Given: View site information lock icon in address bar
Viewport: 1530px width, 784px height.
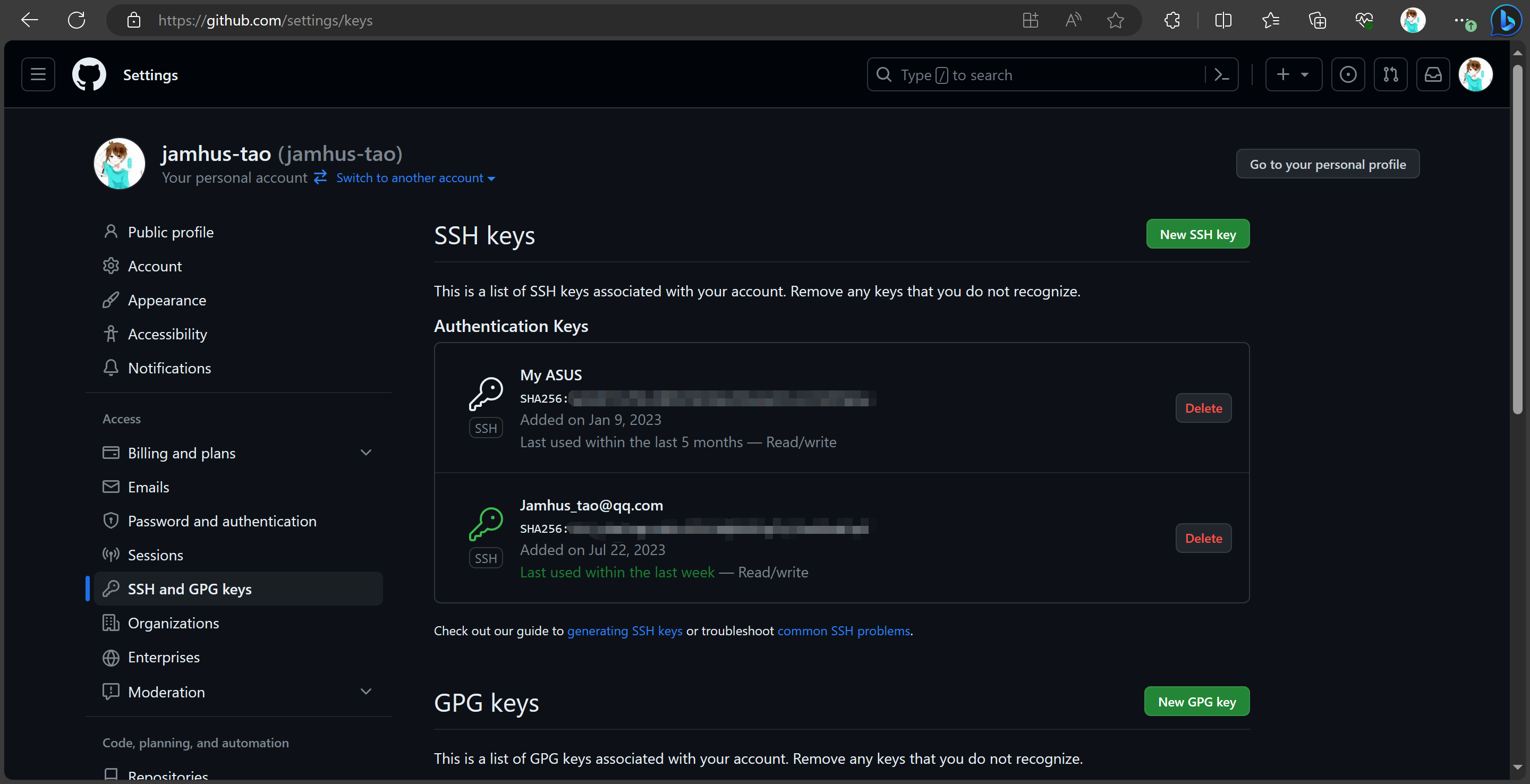Looking at the screenshot, I should (134, 20).
